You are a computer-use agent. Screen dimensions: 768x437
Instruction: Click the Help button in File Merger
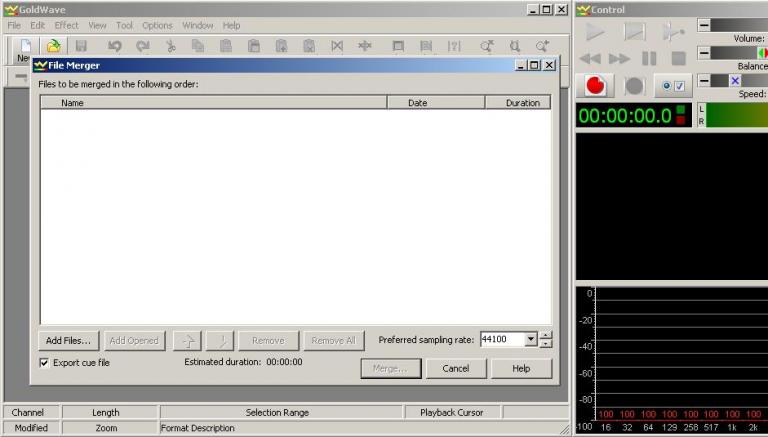pos(521,368)
